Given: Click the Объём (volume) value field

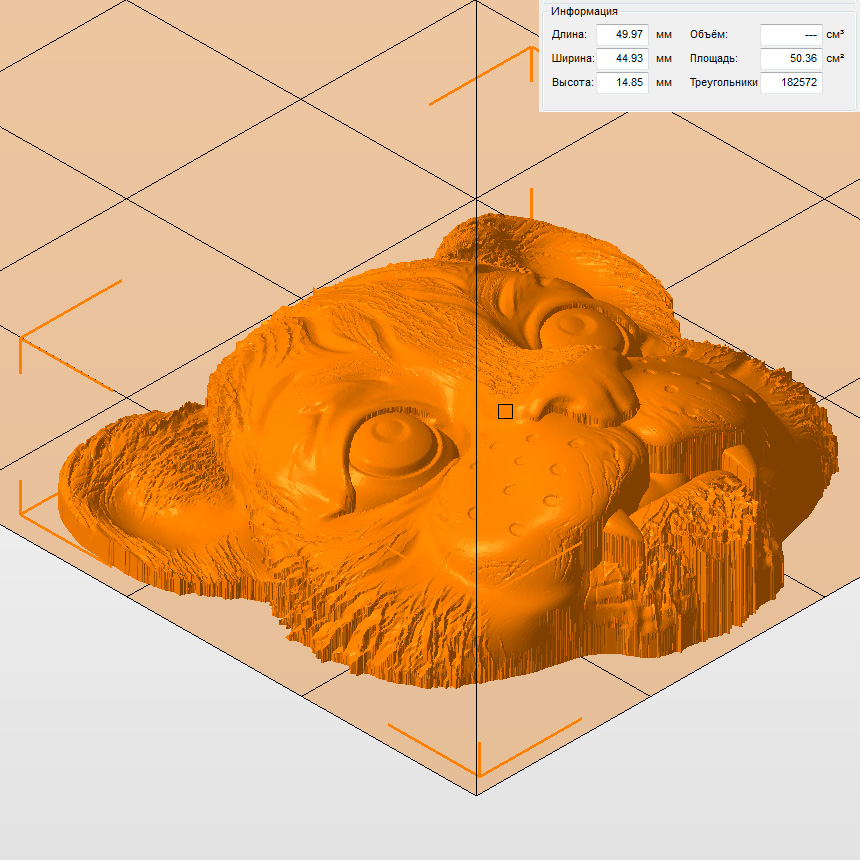Looking at the screenshot, I should 790,35.
